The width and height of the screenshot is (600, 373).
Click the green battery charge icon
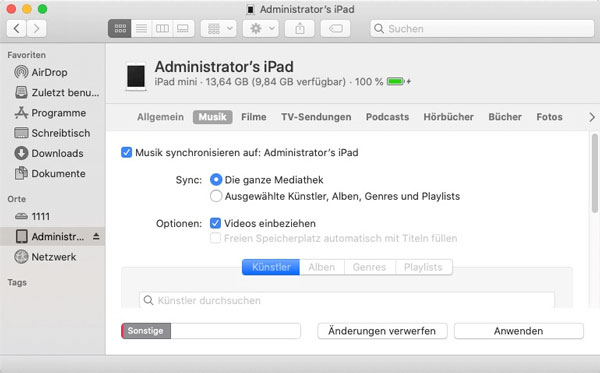pyautogui.click(x=396, y=81)
